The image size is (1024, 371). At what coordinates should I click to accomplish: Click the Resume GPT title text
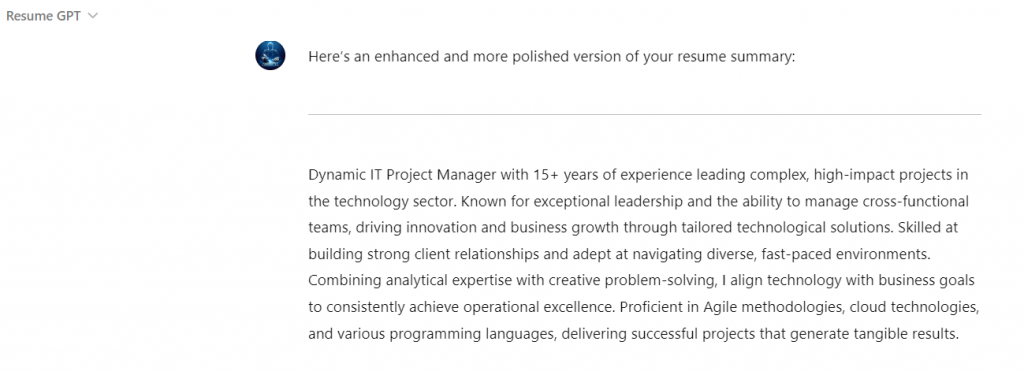(x=43, y=16)
